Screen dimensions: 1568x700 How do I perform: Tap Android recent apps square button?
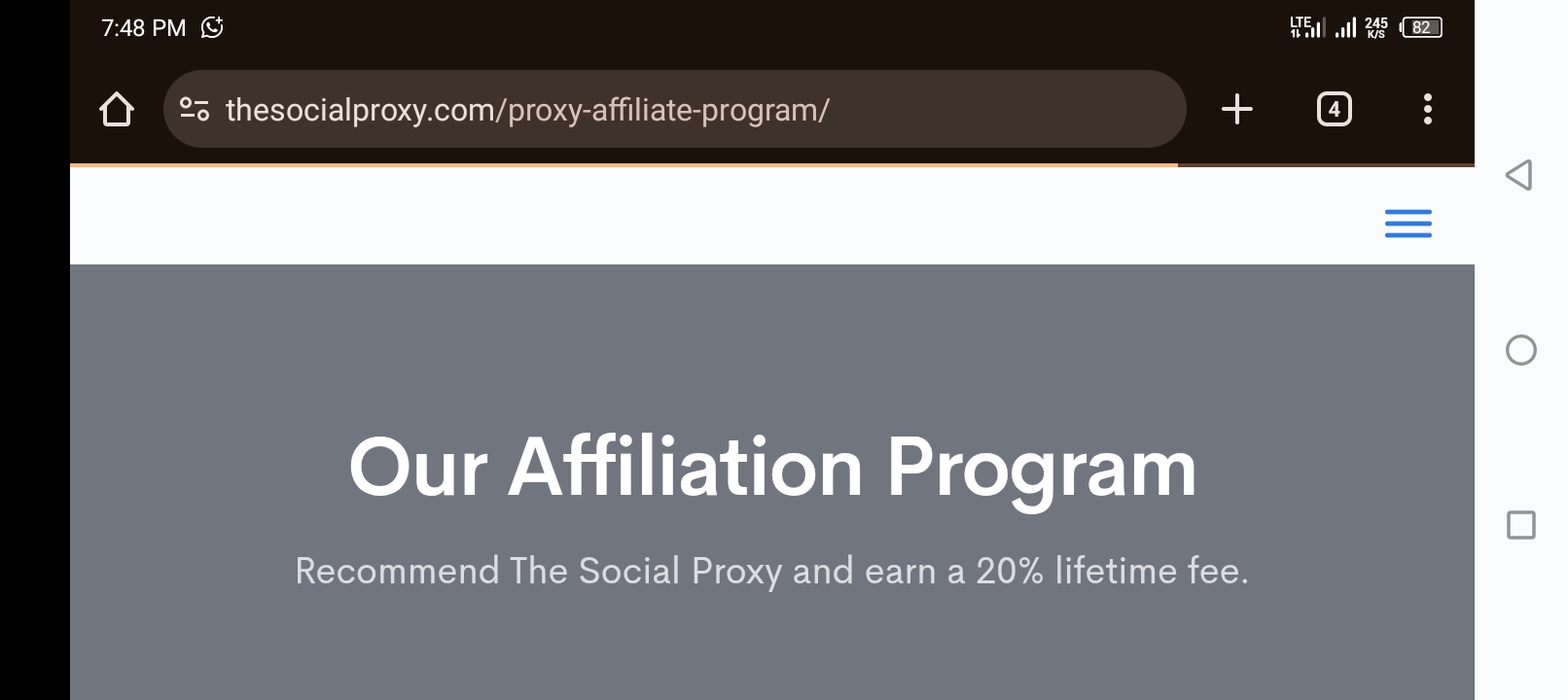(x=1520, y=525)
